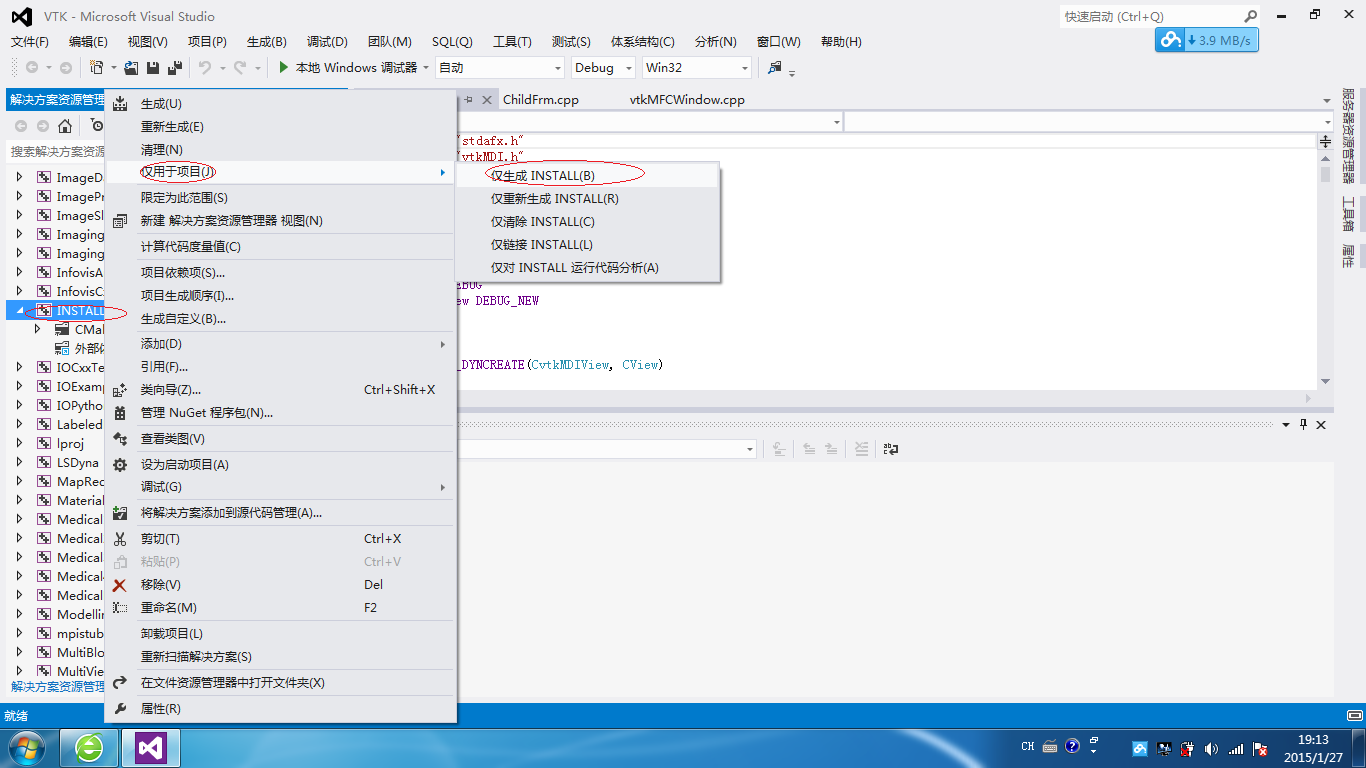Close the active document tab
Viewport: 1366px width, 768px height.
tap(487, 100)
